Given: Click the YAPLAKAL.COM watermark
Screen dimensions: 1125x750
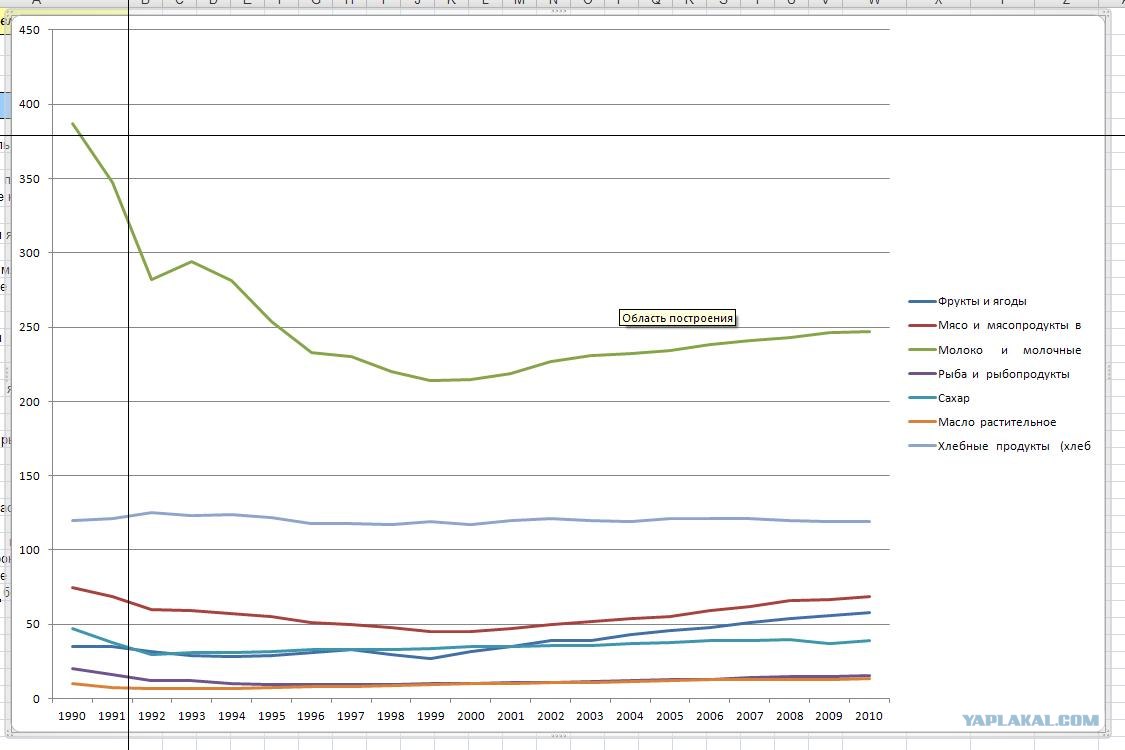Looking at the screenshot, I should 1030,721.
